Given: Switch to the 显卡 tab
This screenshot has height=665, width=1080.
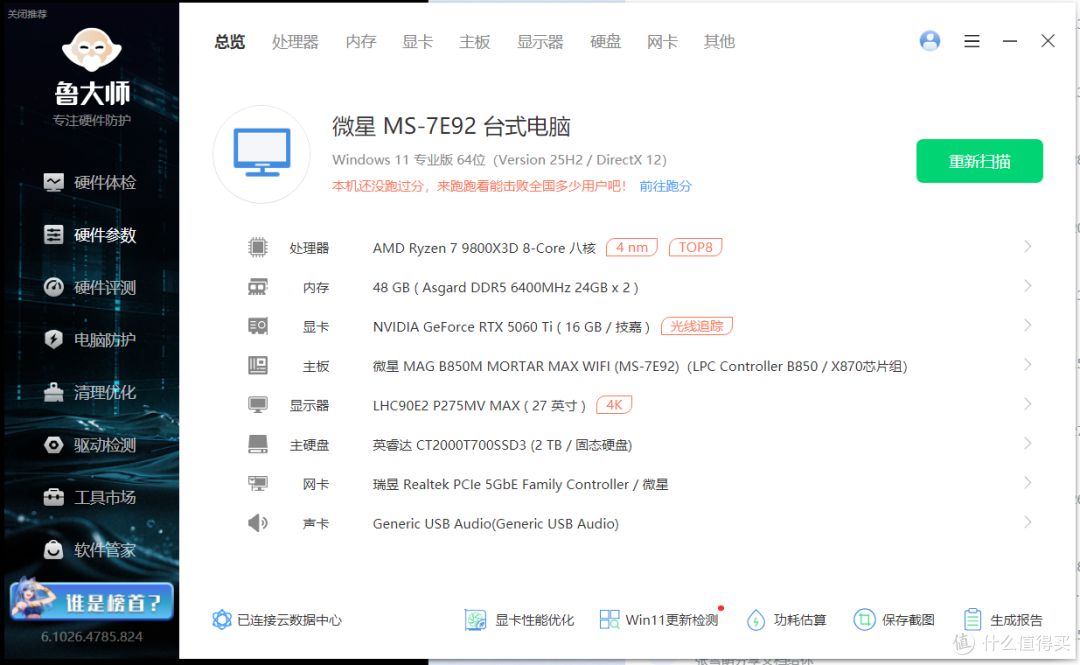Looking at the screenshot, I should (417, 42).
